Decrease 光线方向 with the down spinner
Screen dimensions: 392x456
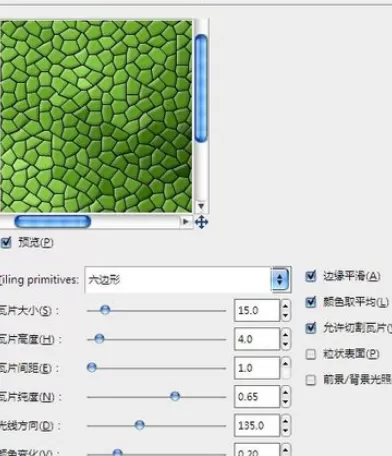(x=285, y=431)
